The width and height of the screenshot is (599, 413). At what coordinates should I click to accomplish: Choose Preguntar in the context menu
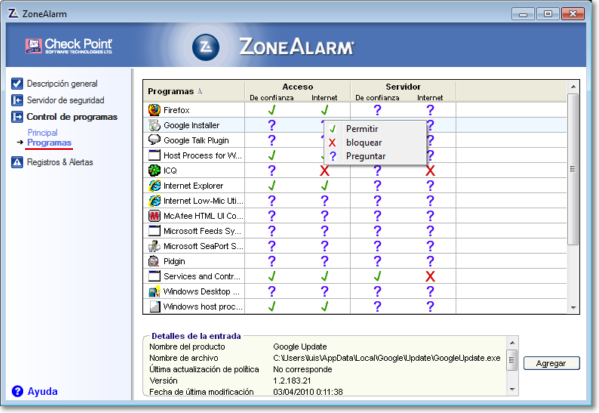(x=375, y=156)
